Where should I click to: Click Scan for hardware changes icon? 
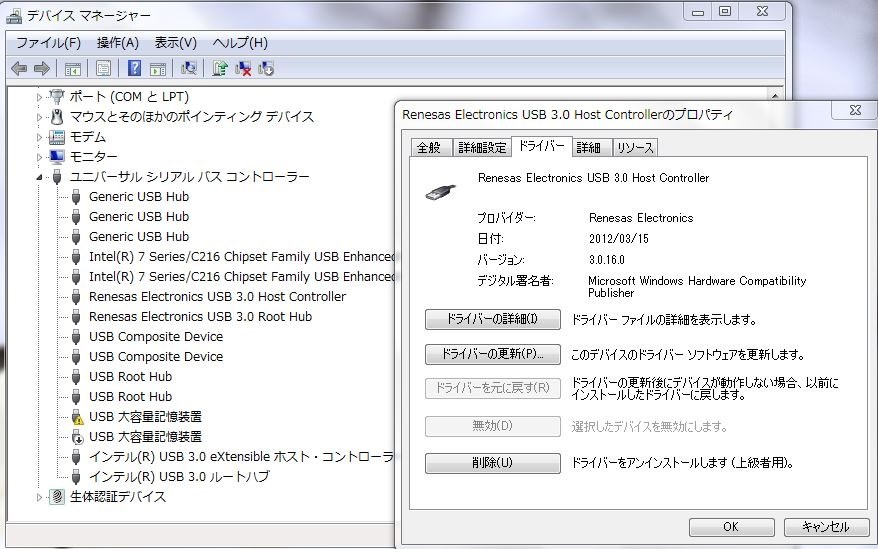[189, 68]
